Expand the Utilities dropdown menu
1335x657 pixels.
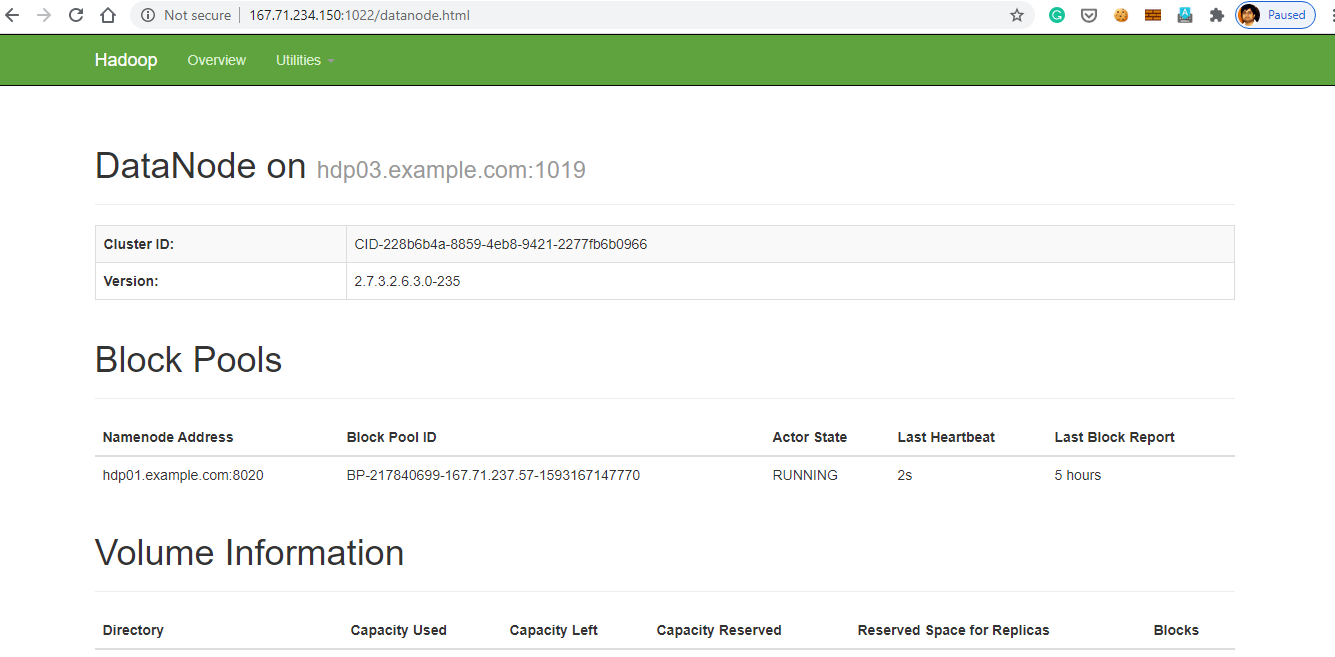[x=305, y=60]
